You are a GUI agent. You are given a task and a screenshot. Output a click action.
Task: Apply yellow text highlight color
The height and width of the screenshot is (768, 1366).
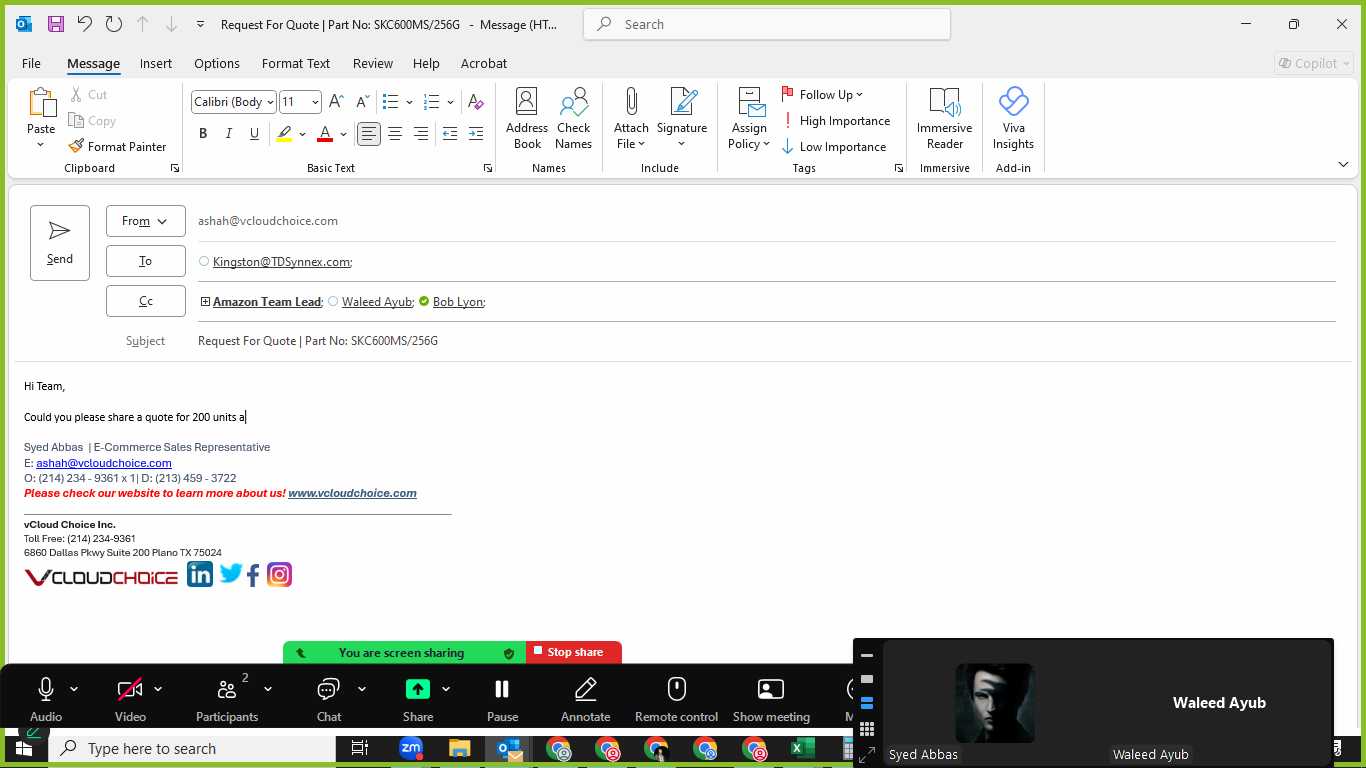pos(285,134)
